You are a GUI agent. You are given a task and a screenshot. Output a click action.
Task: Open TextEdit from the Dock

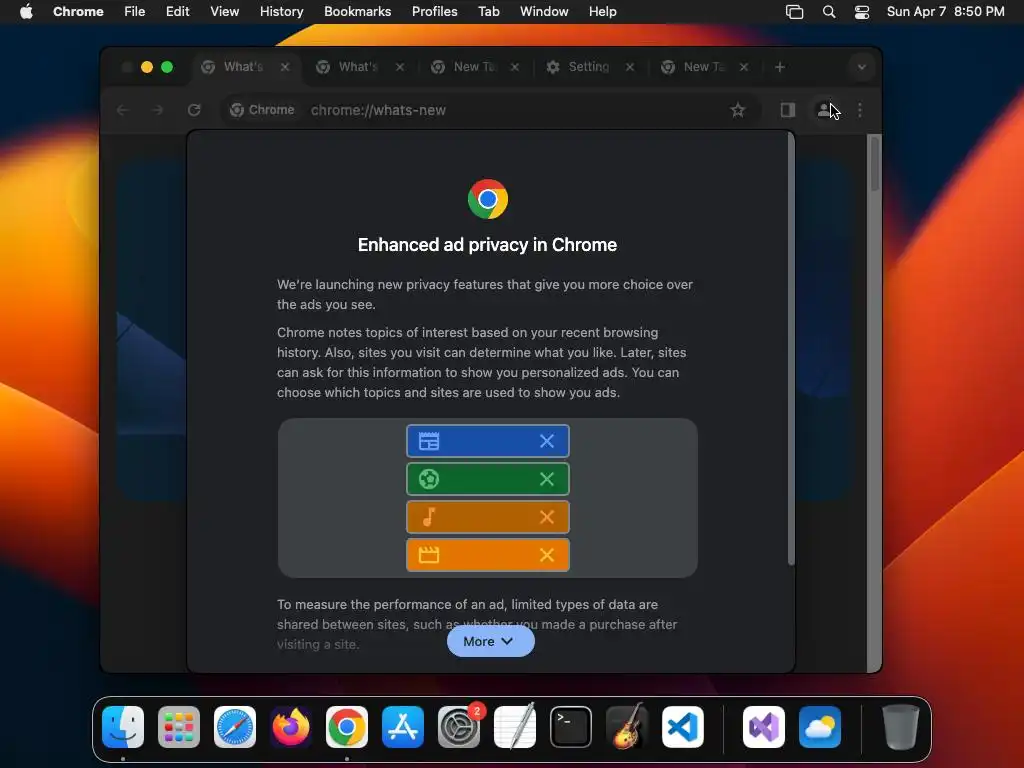pos(515,726)
